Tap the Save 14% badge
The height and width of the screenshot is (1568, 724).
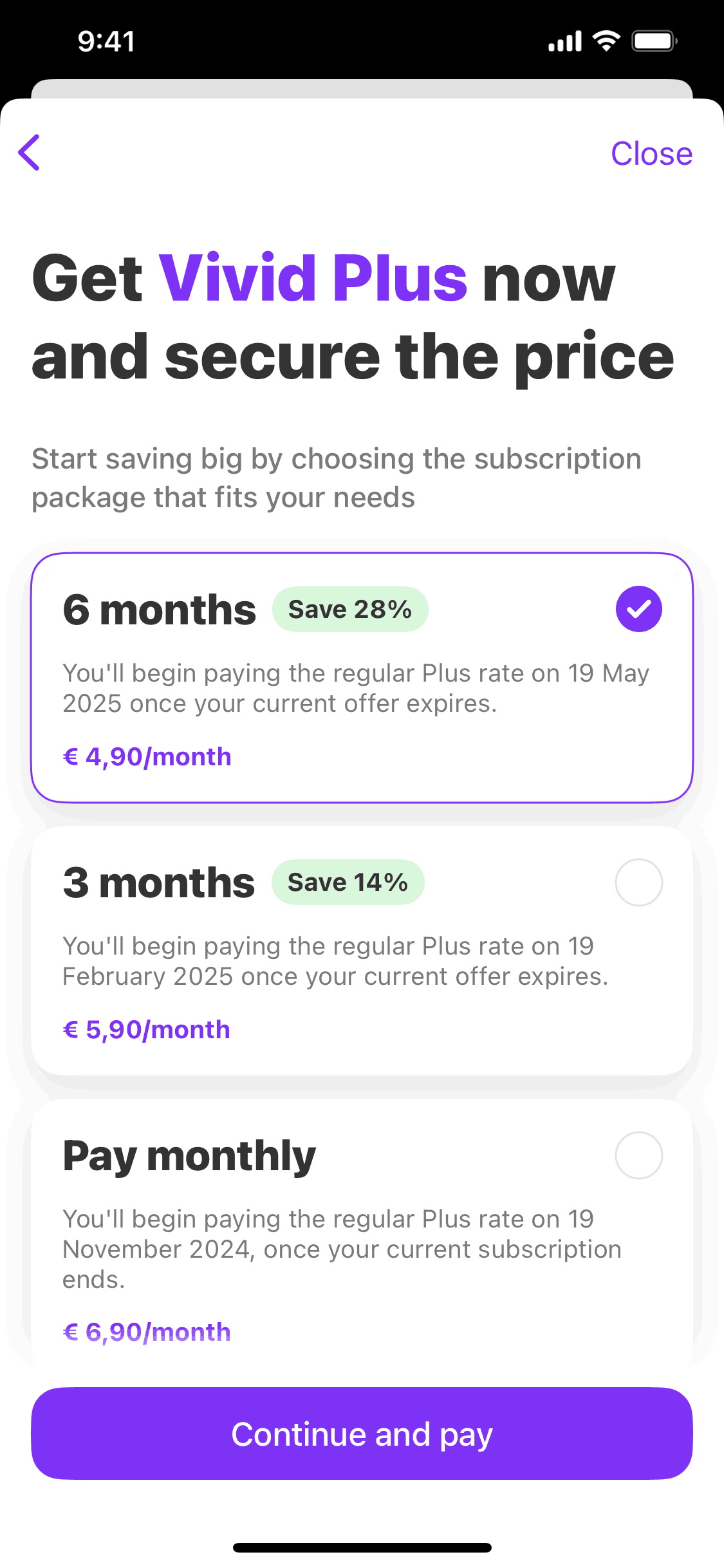point(348,881)
